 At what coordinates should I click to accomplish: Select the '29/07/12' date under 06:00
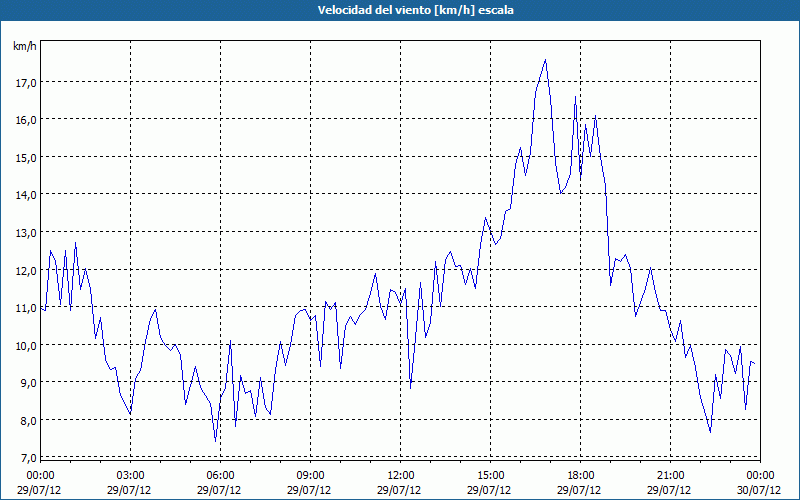219,490
